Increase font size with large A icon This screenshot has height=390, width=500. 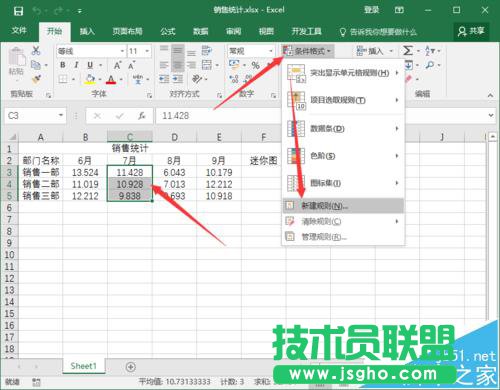[117, 65]
